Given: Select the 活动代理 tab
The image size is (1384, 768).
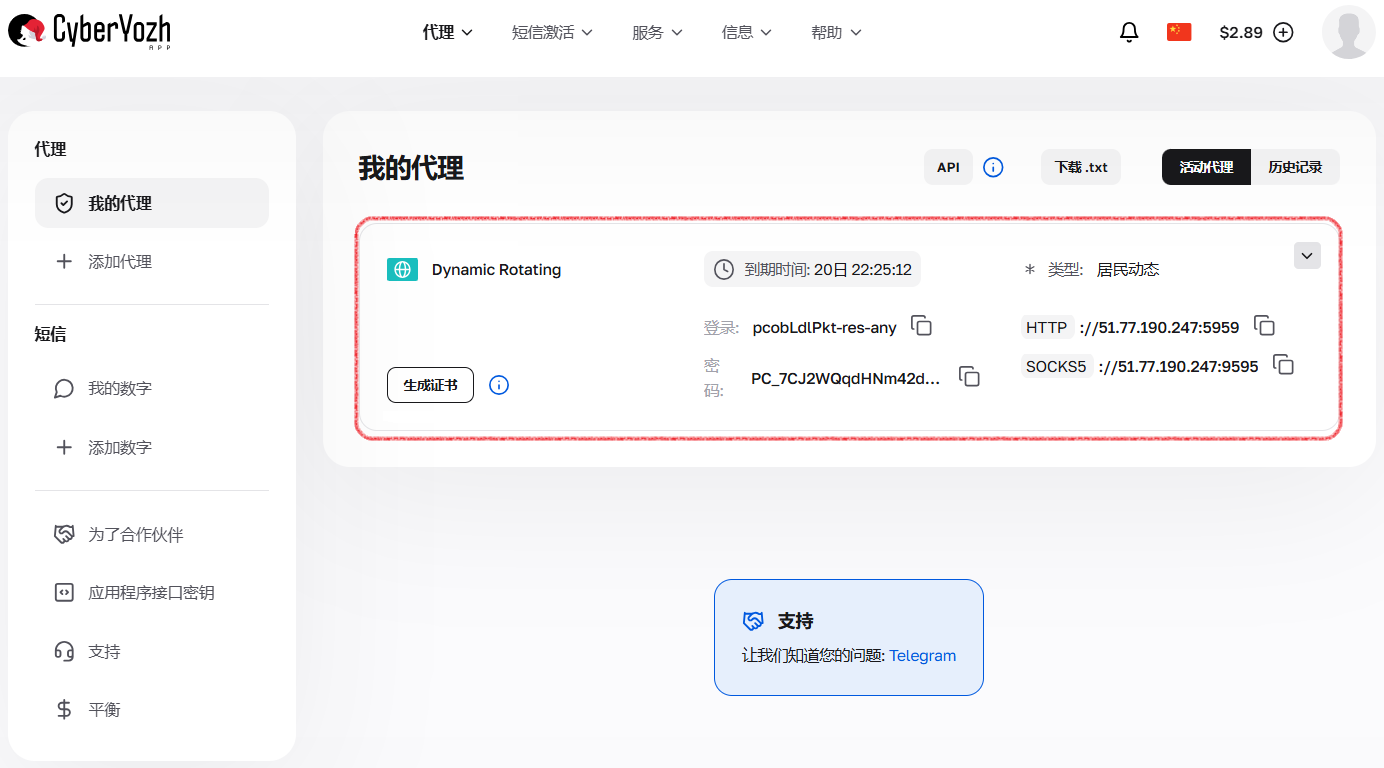Looking at the screenshot, I should [x=1205, y=167].
